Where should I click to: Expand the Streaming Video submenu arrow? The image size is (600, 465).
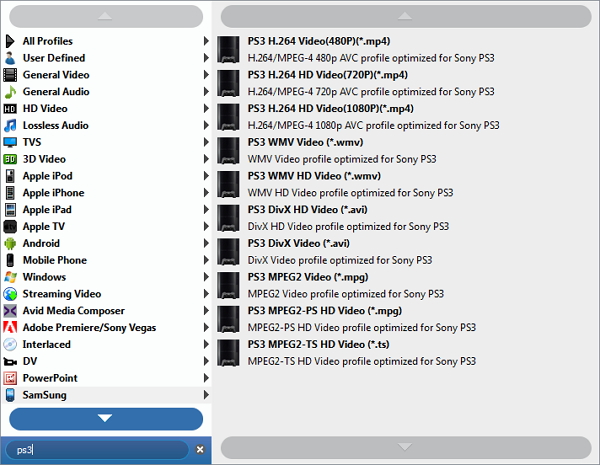pyautogui.click(x=206, y=294)
